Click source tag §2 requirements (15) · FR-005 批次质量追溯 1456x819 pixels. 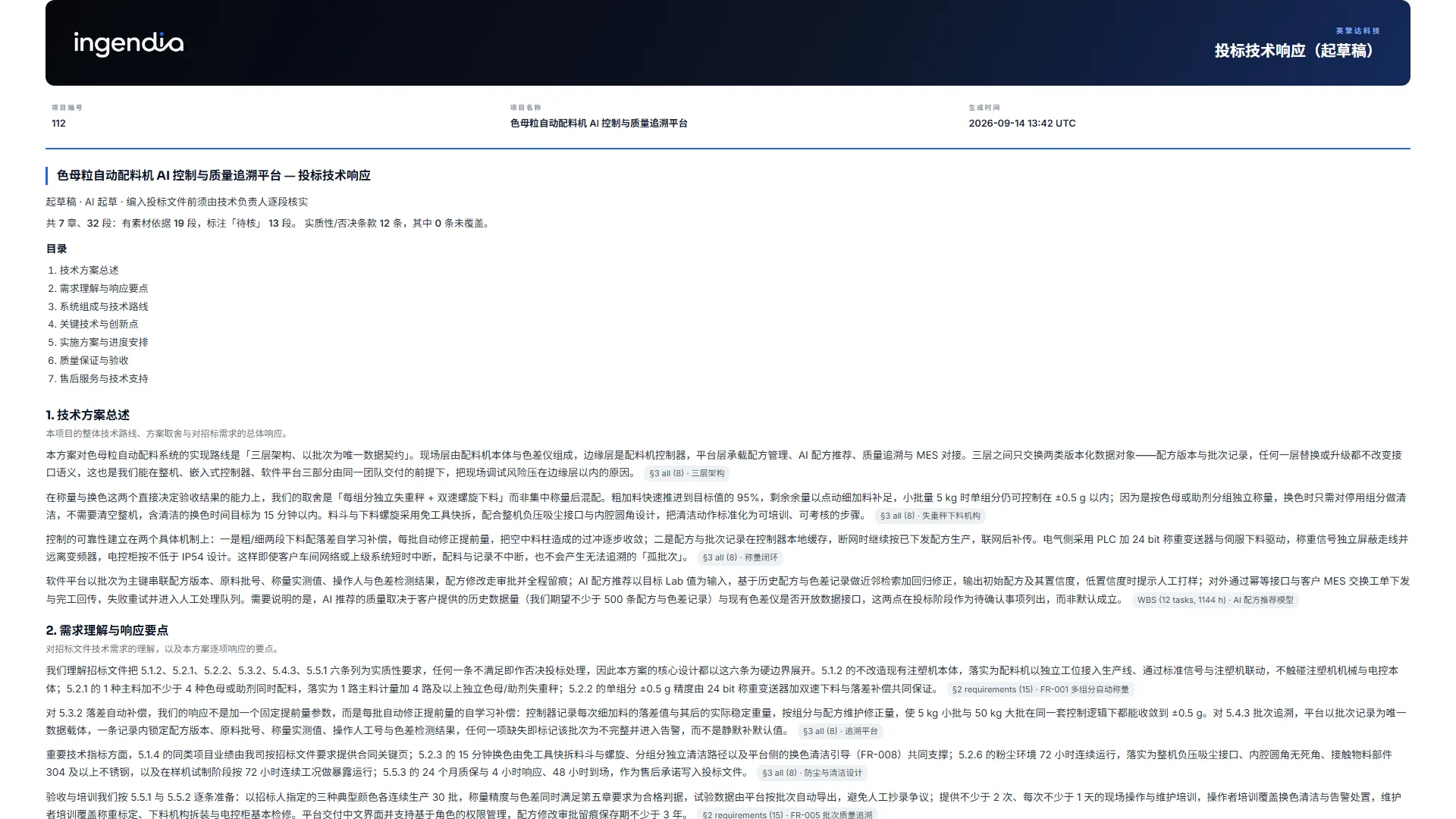coord(787,814)
